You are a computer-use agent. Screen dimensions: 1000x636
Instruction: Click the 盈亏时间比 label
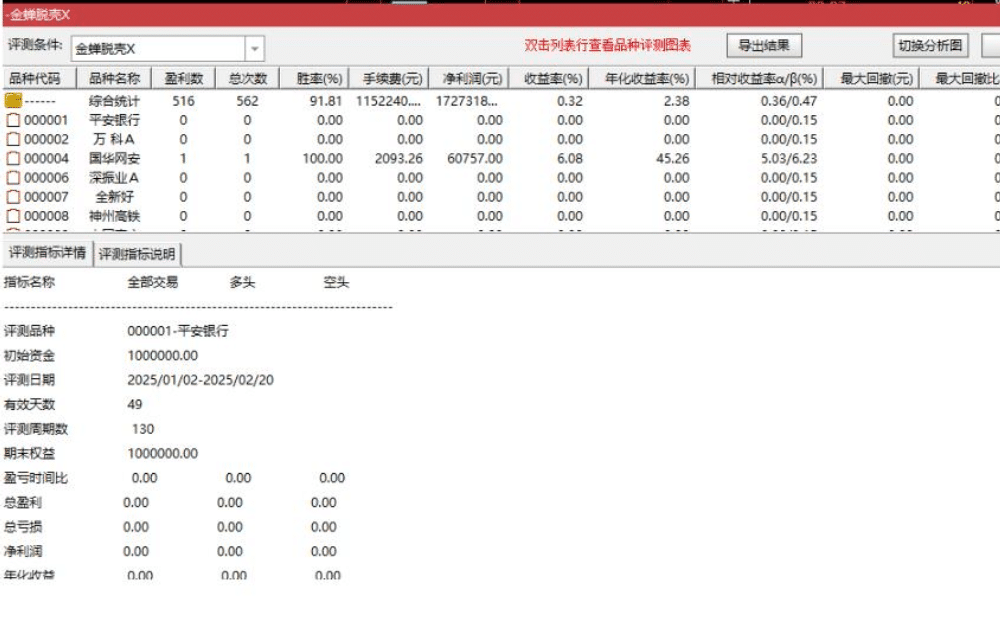[36, 478]
